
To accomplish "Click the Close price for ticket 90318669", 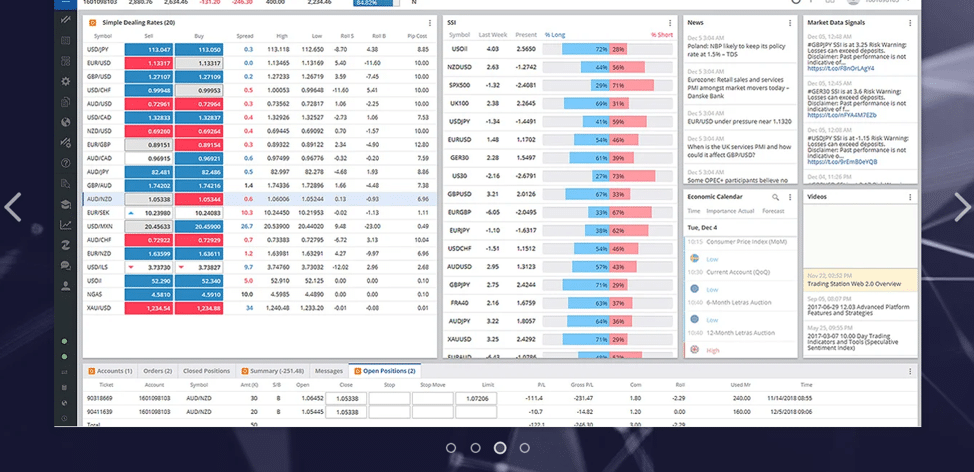I will (346, 398).
